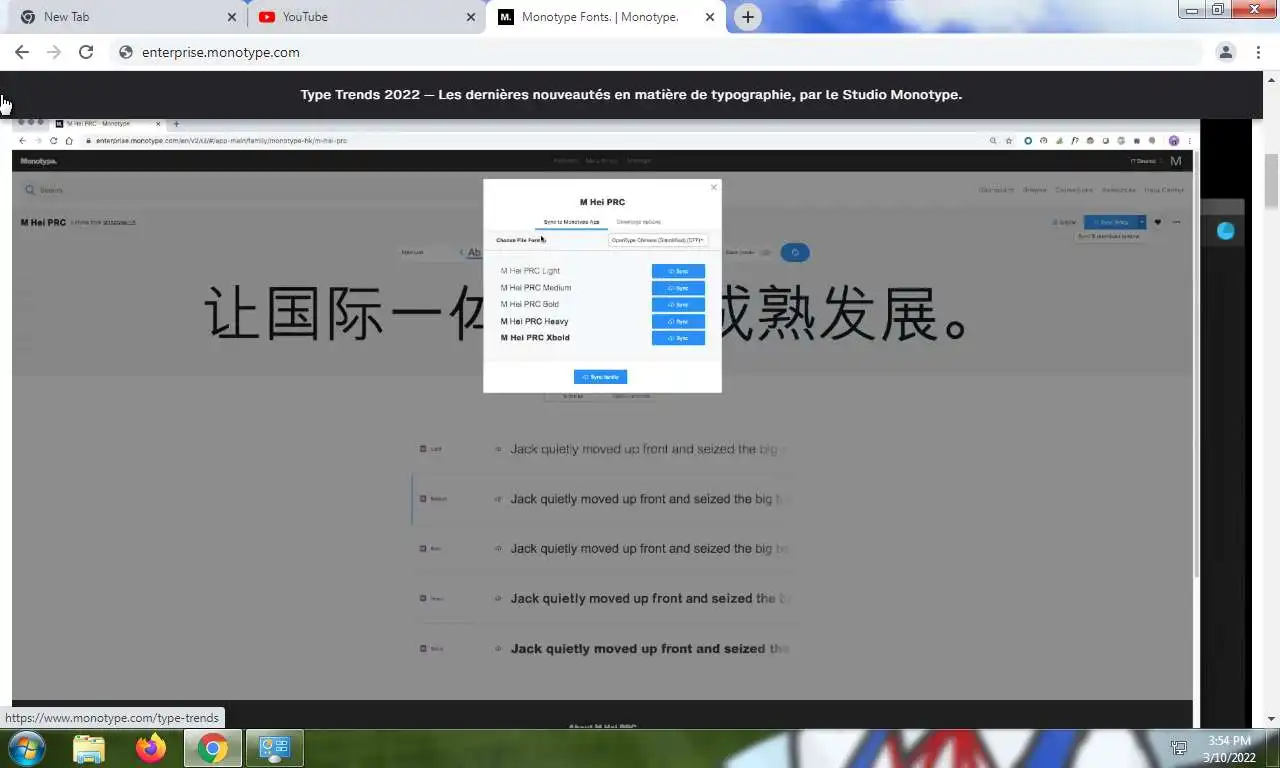Screen dimensions: 1280x768
Task: Click the Search field on Monotype page
Action: click(52, 190)
